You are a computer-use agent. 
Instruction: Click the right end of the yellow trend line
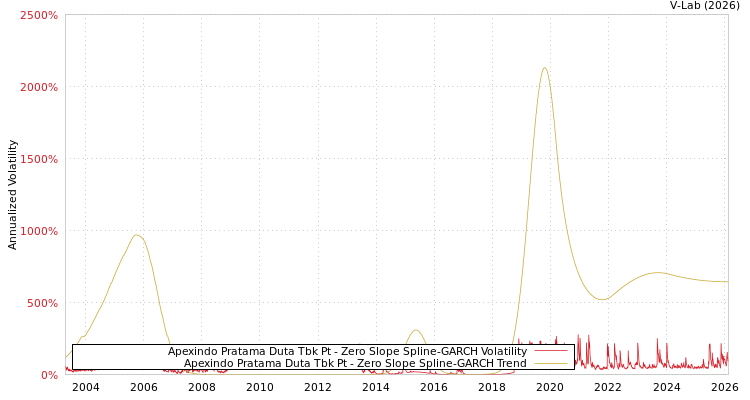click(x=726, y=282)
